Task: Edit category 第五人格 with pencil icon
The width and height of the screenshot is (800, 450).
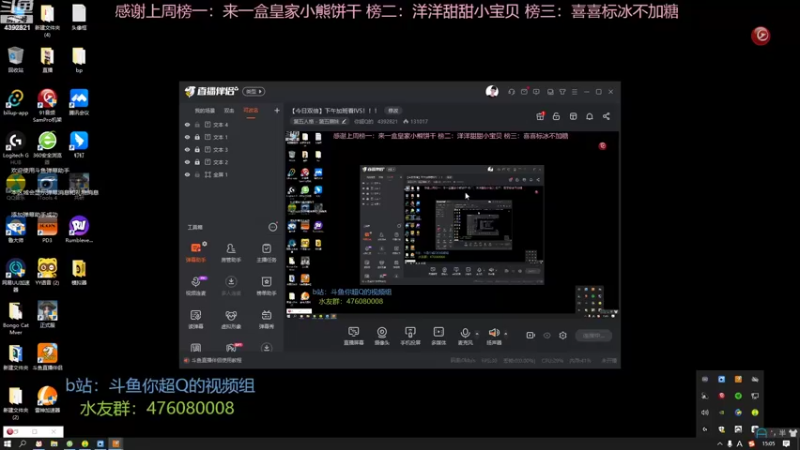Action: click(x=344, y=121)
